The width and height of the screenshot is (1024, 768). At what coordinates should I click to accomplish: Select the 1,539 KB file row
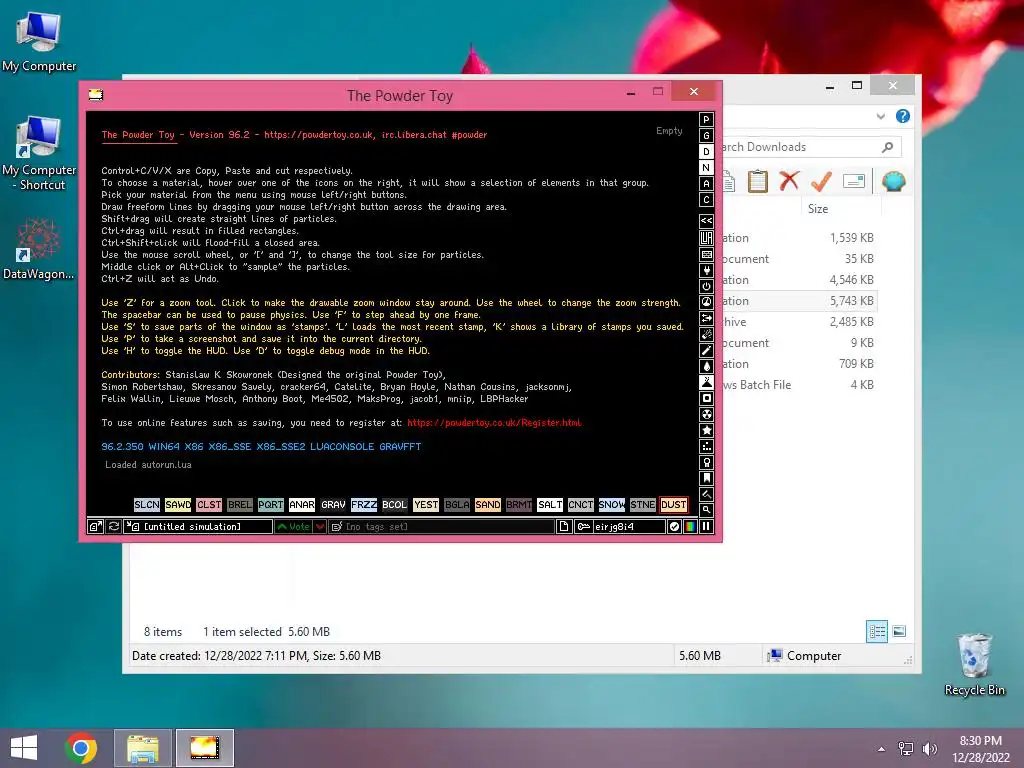[x=798, y=238]
